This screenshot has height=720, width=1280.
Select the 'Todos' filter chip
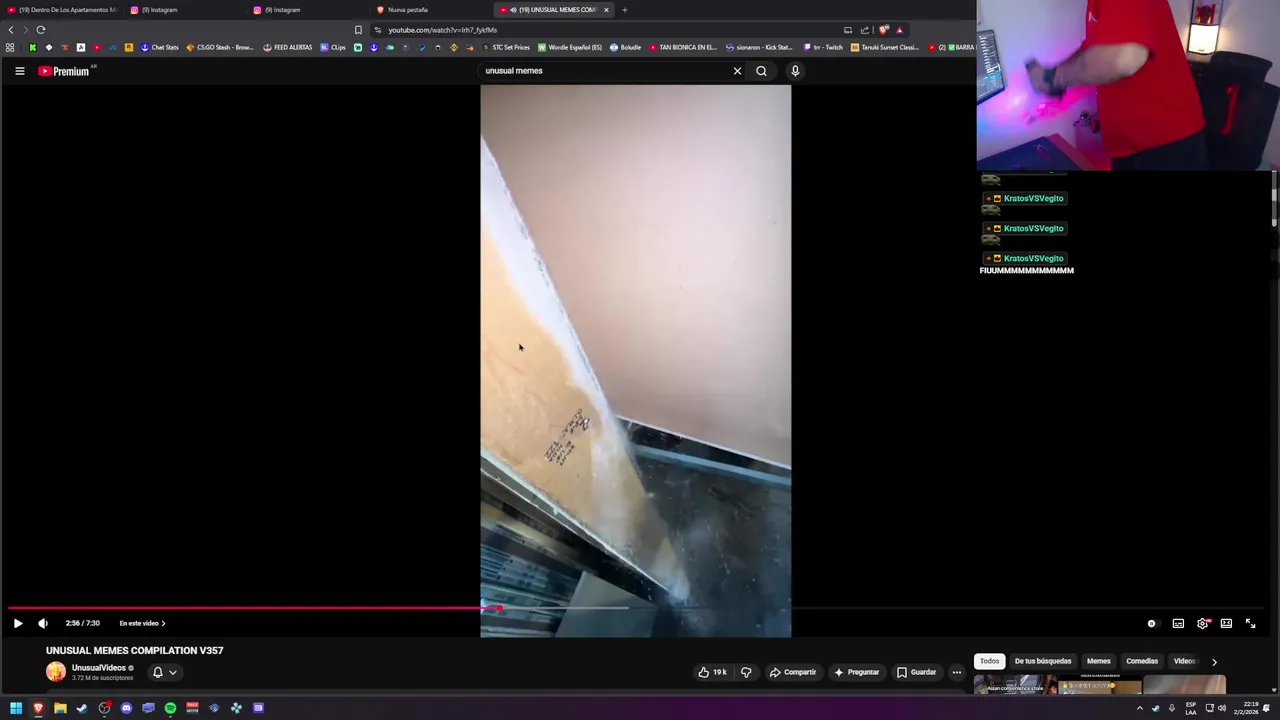[989, 661]
